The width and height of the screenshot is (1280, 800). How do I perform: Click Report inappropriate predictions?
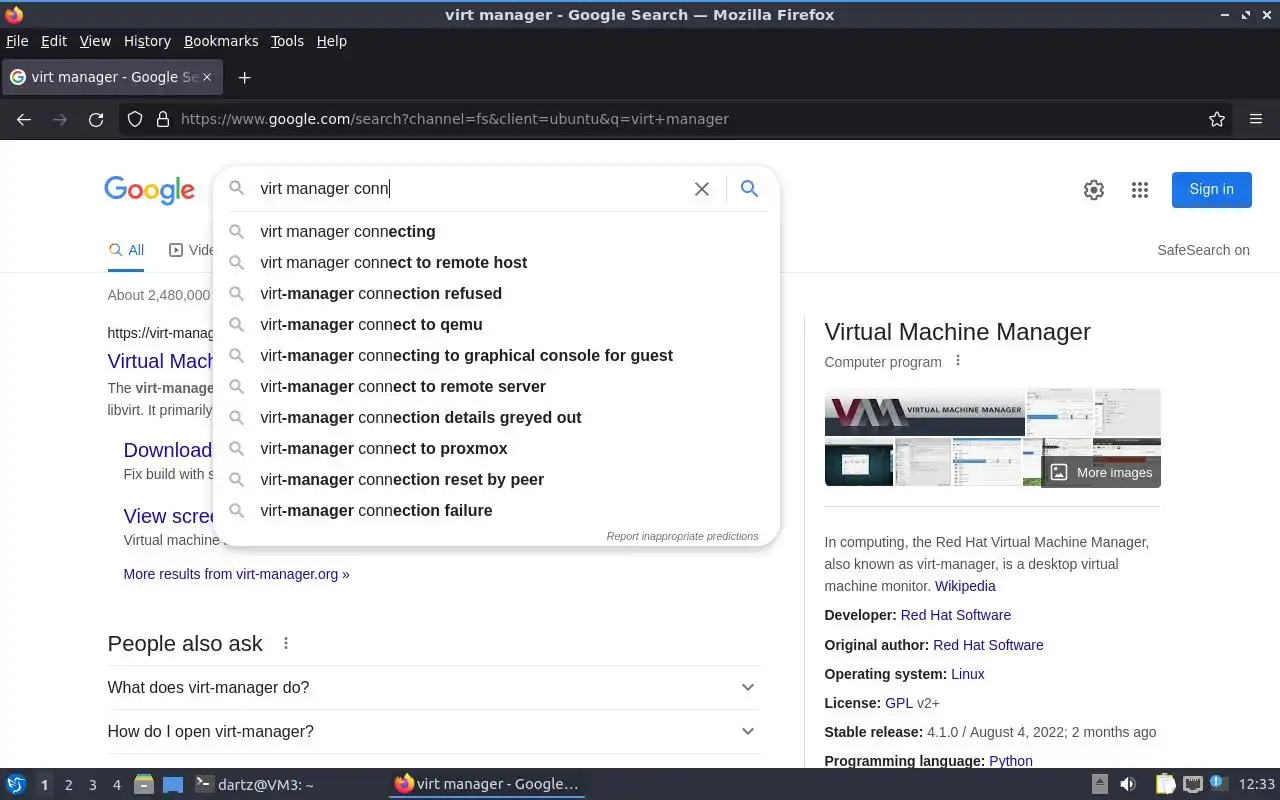682,536
